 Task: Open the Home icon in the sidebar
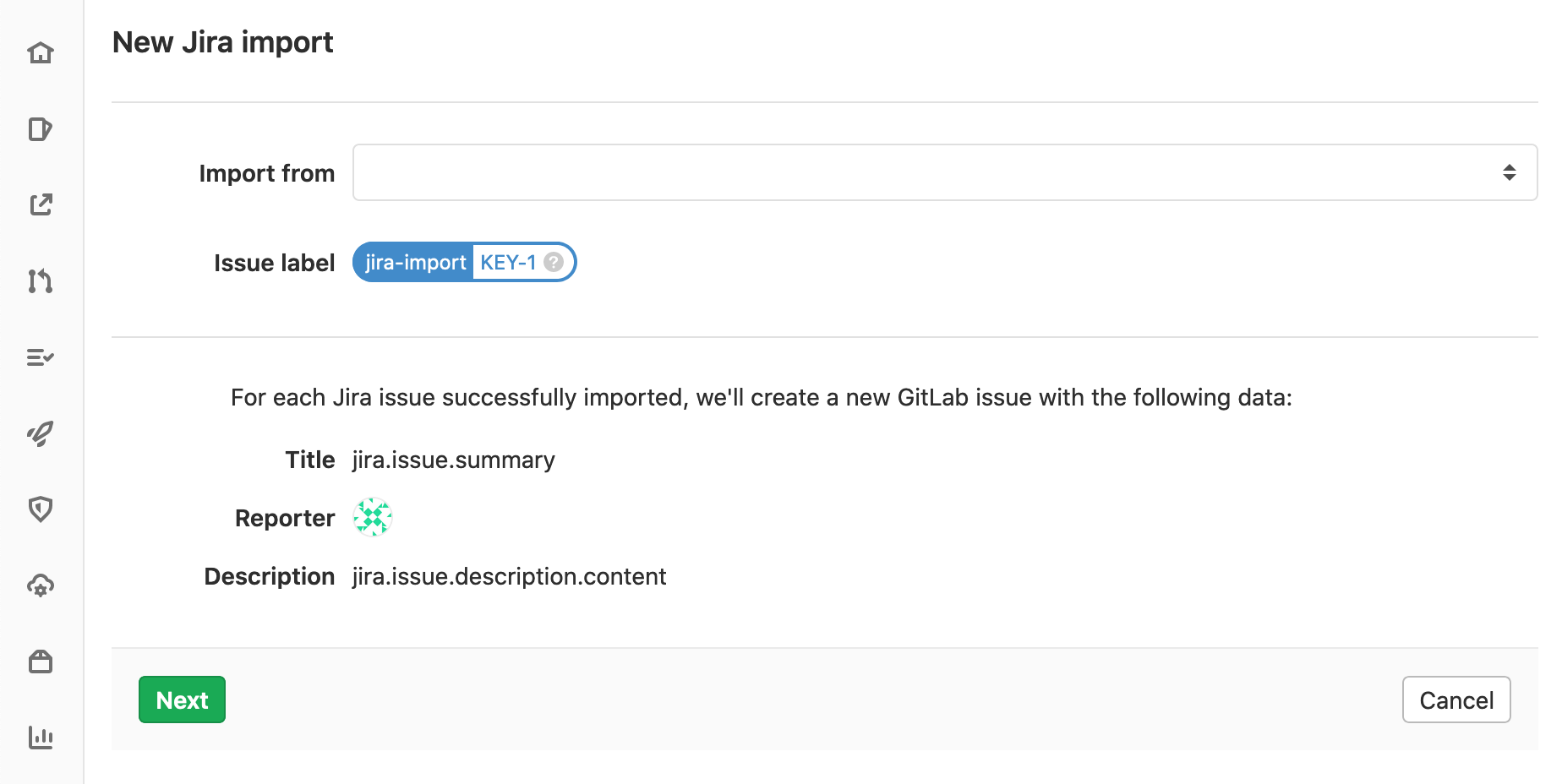coord(41,52)
